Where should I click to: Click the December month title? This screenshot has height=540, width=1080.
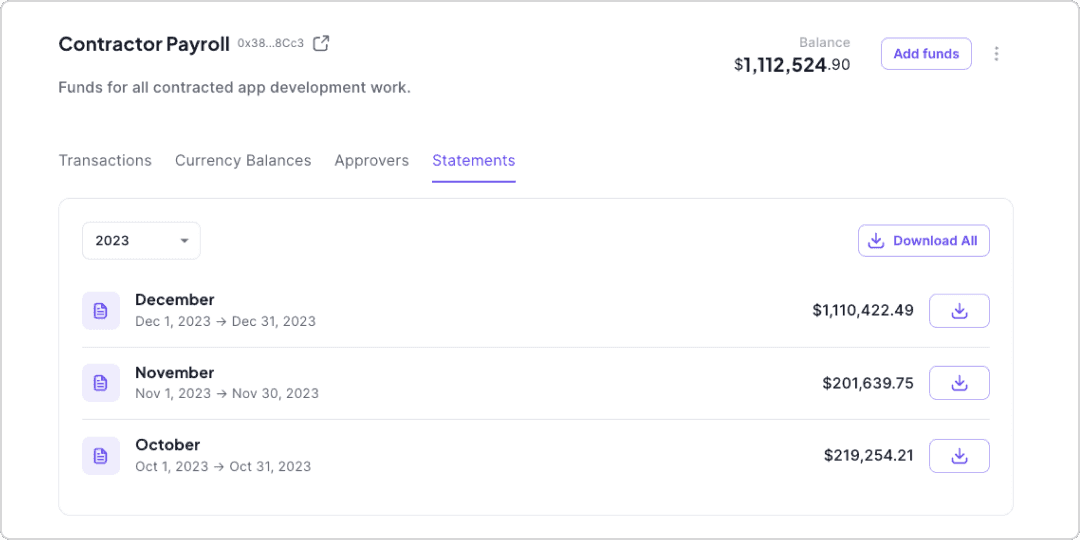175,300
